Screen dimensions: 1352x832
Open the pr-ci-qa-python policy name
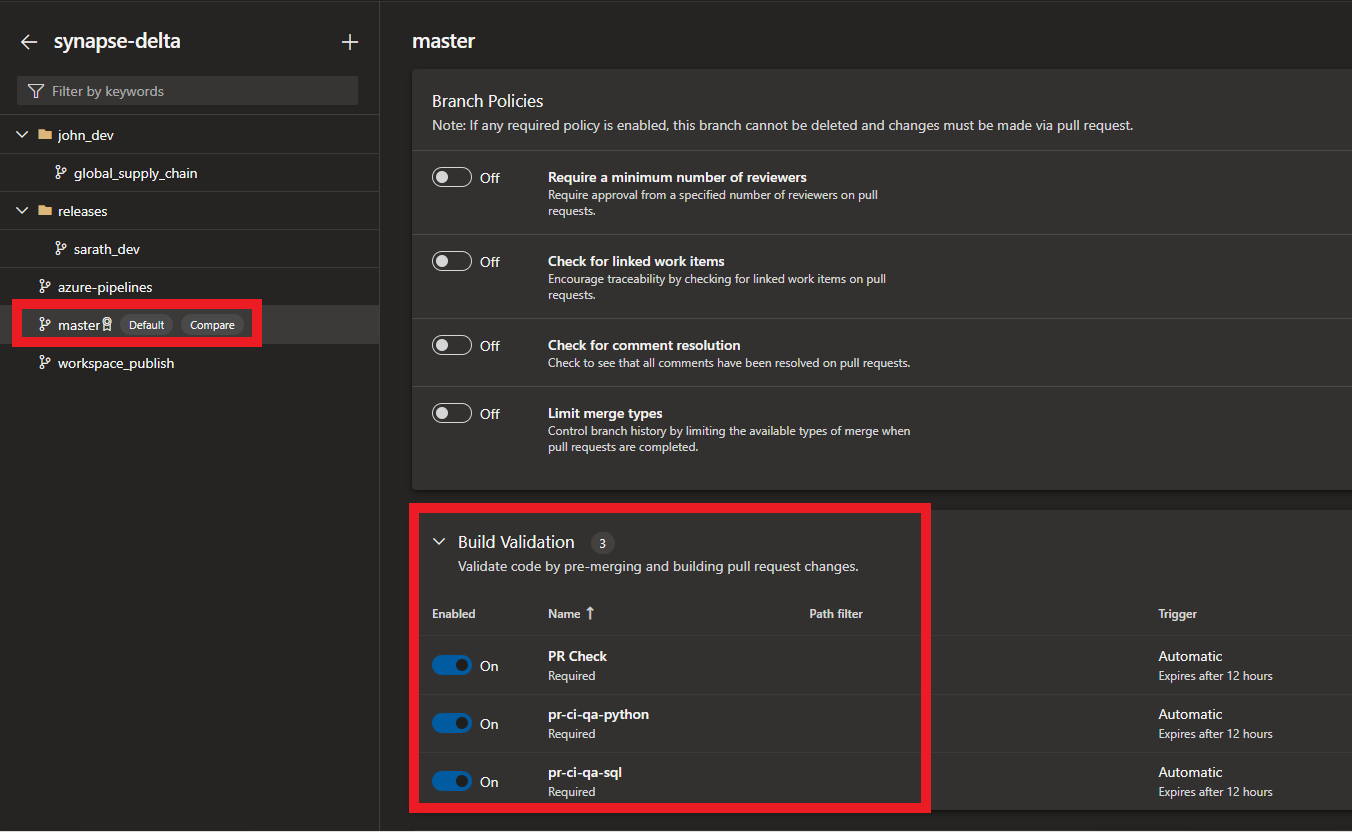[x=598, y=714]
